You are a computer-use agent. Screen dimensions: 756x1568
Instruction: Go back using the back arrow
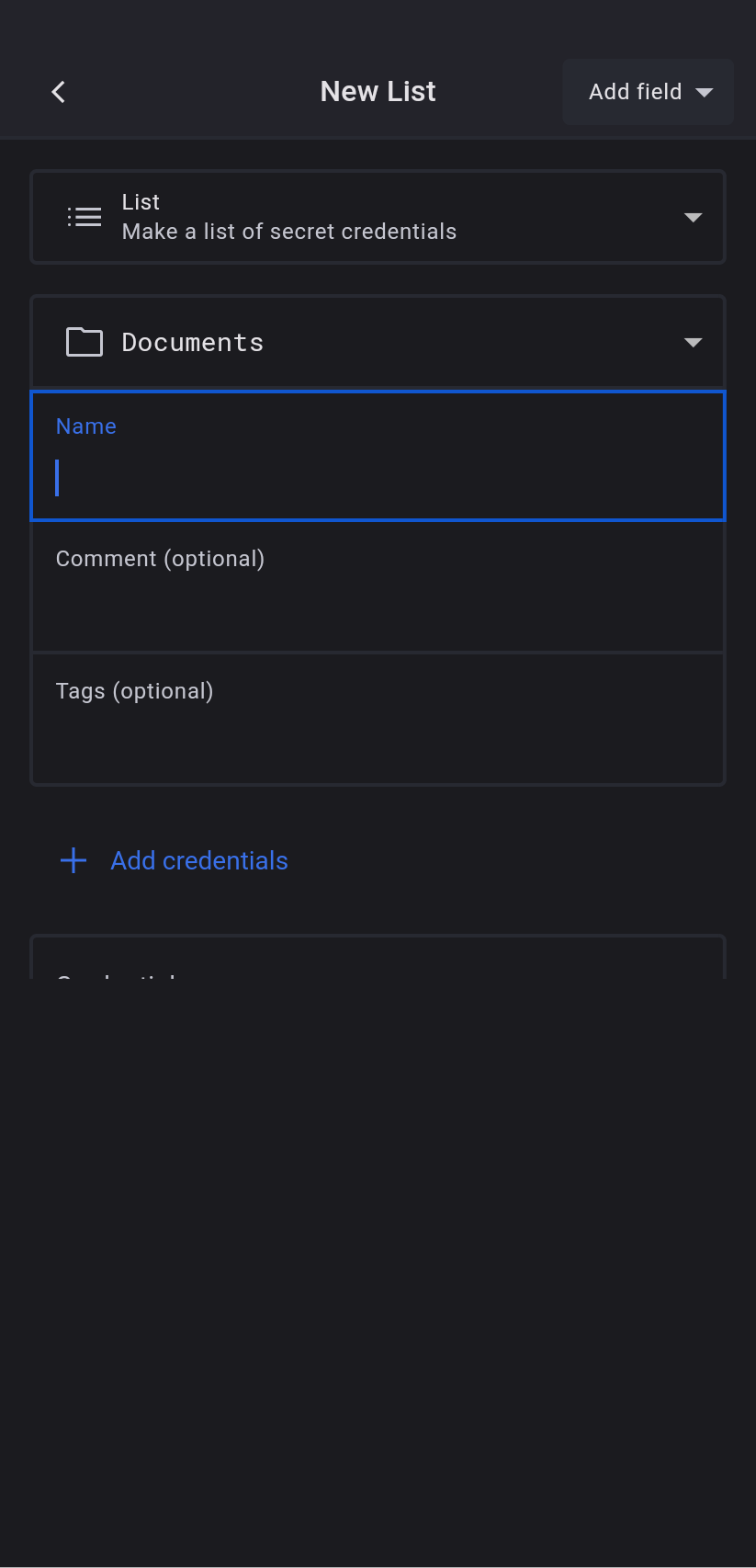point(59,92)
